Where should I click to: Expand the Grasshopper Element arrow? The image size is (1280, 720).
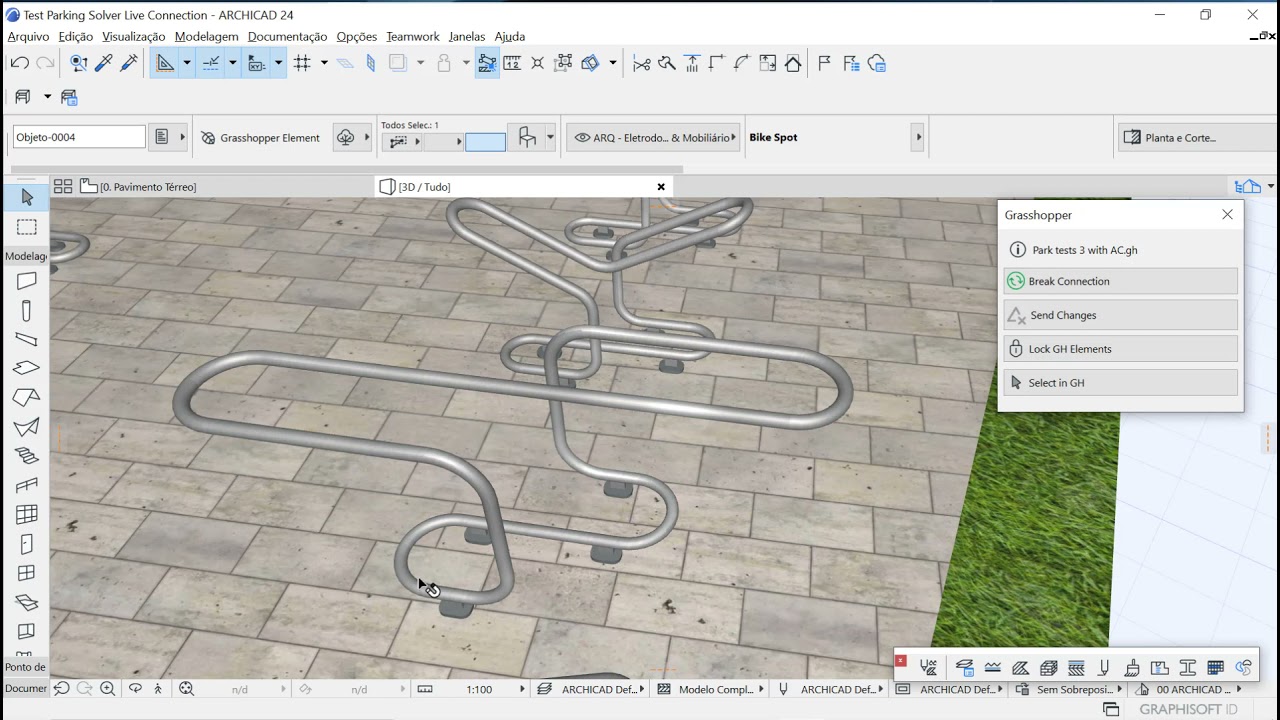point(365,138)
